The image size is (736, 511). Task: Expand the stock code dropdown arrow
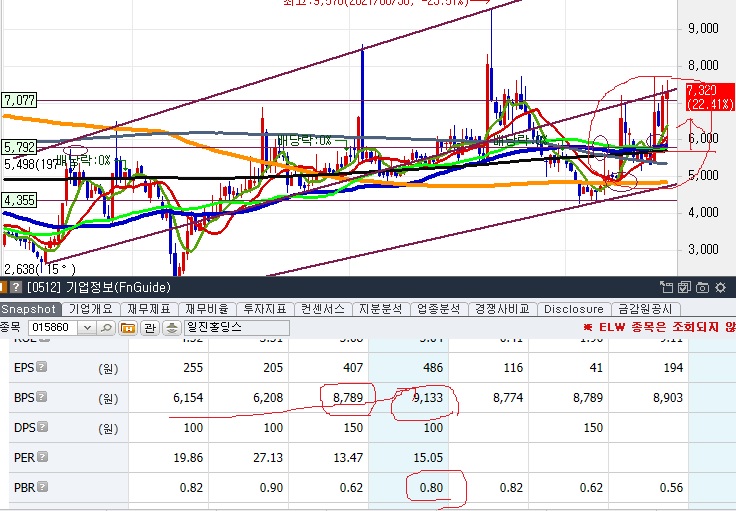click(x=87, y=328)
